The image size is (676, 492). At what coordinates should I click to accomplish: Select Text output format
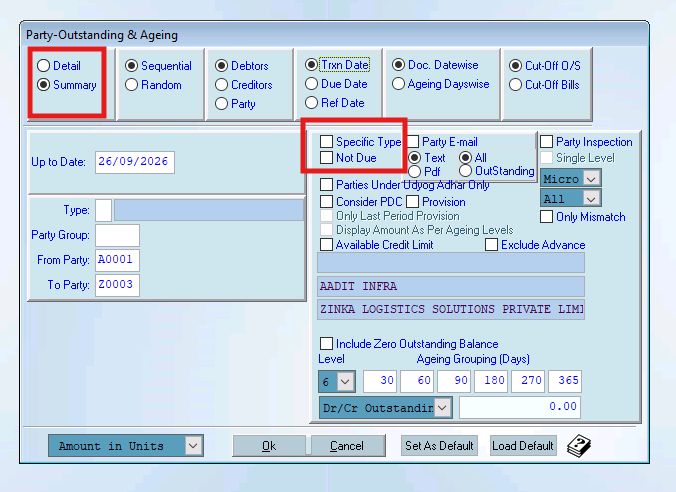pyautogui.click(x=414, y=158)
